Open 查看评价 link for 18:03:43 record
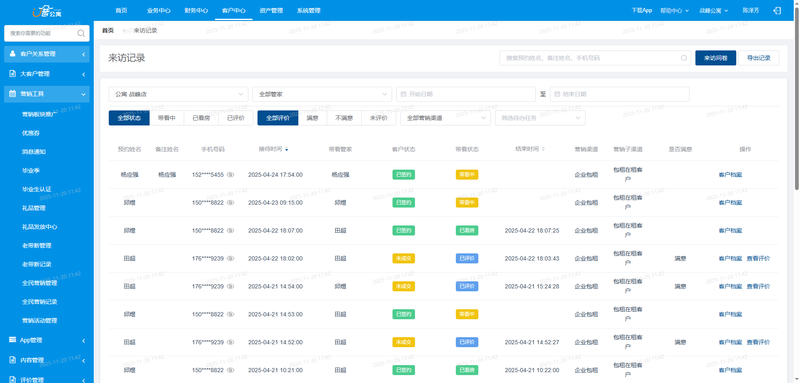This screenshot has height=383, width=800. point(758,259)
